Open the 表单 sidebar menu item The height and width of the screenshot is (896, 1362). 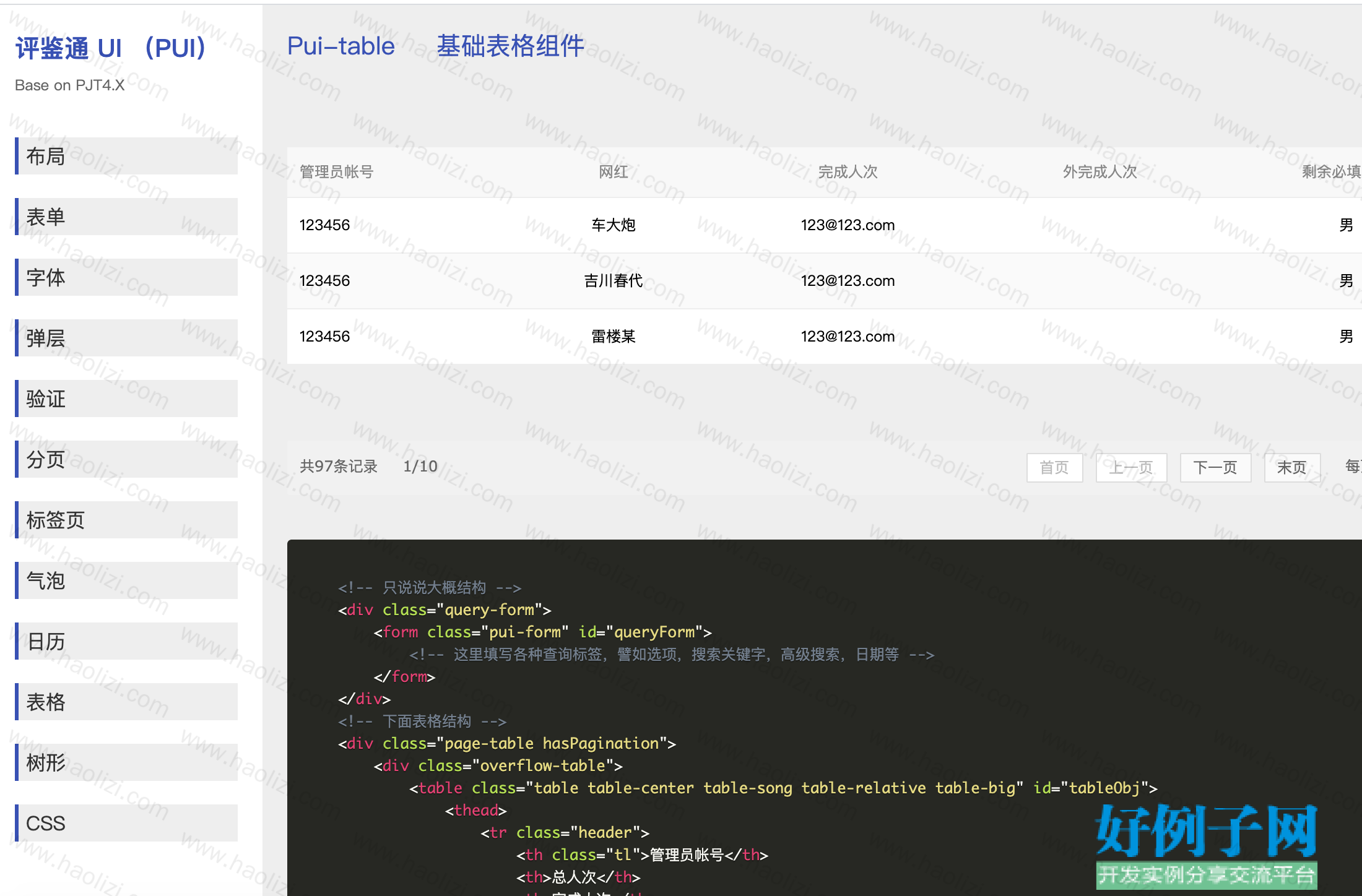tap(126, 217)
